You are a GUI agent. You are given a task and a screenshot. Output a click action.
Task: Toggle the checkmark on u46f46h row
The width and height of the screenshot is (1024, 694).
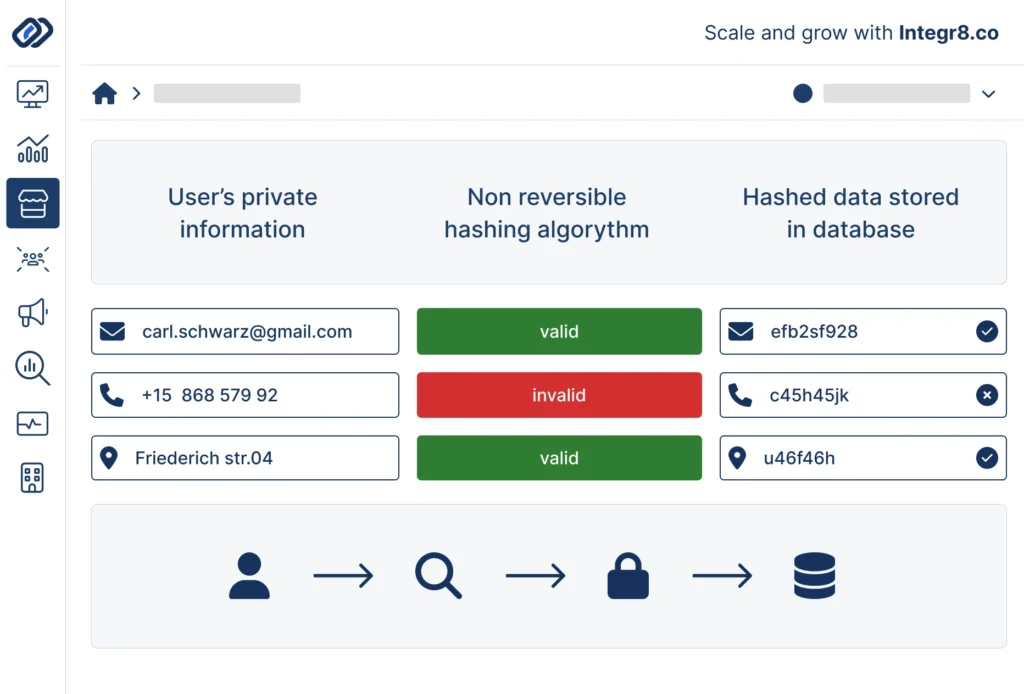(987, 458)
